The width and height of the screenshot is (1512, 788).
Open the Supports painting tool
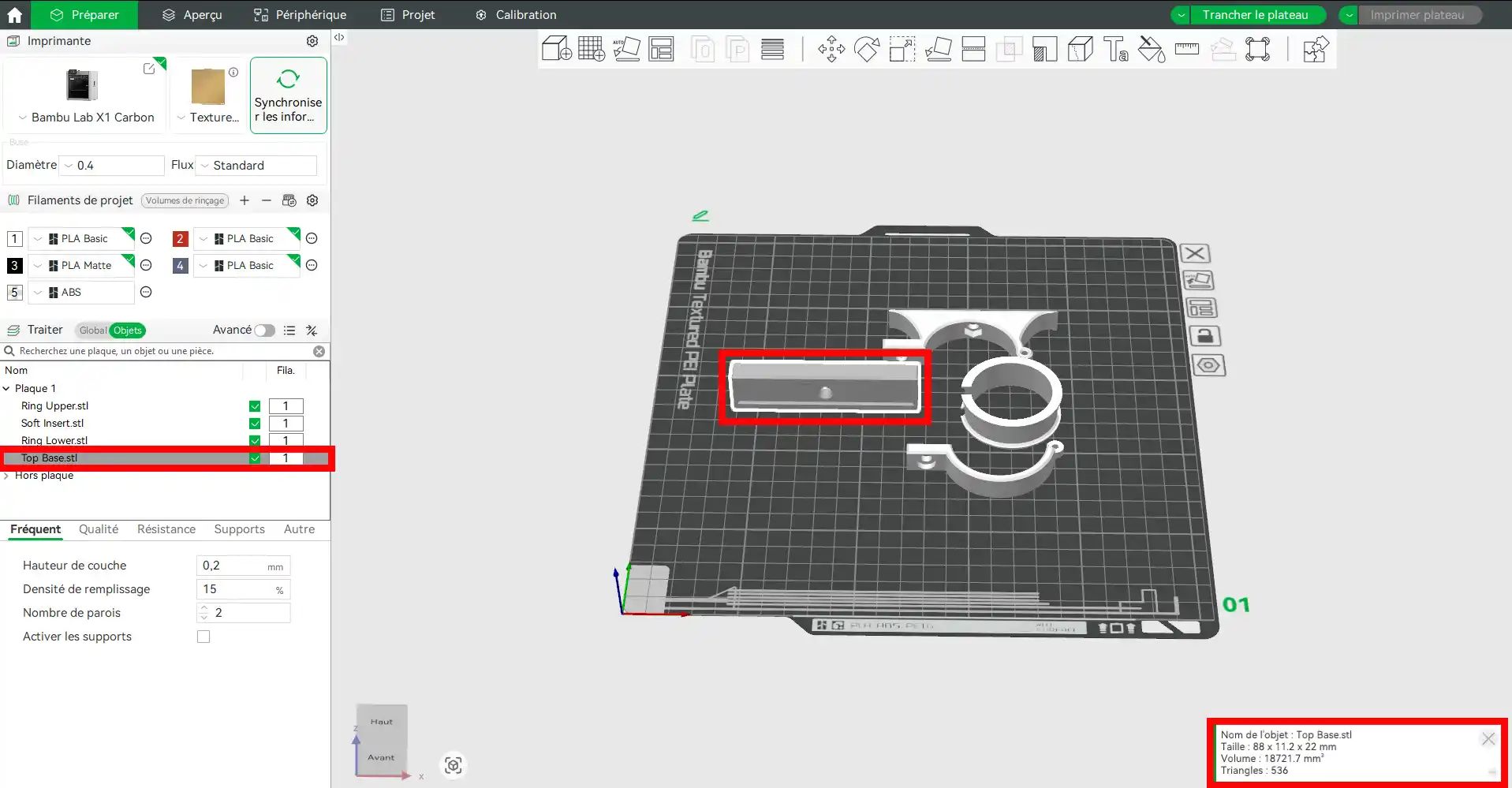[1044, 50]
